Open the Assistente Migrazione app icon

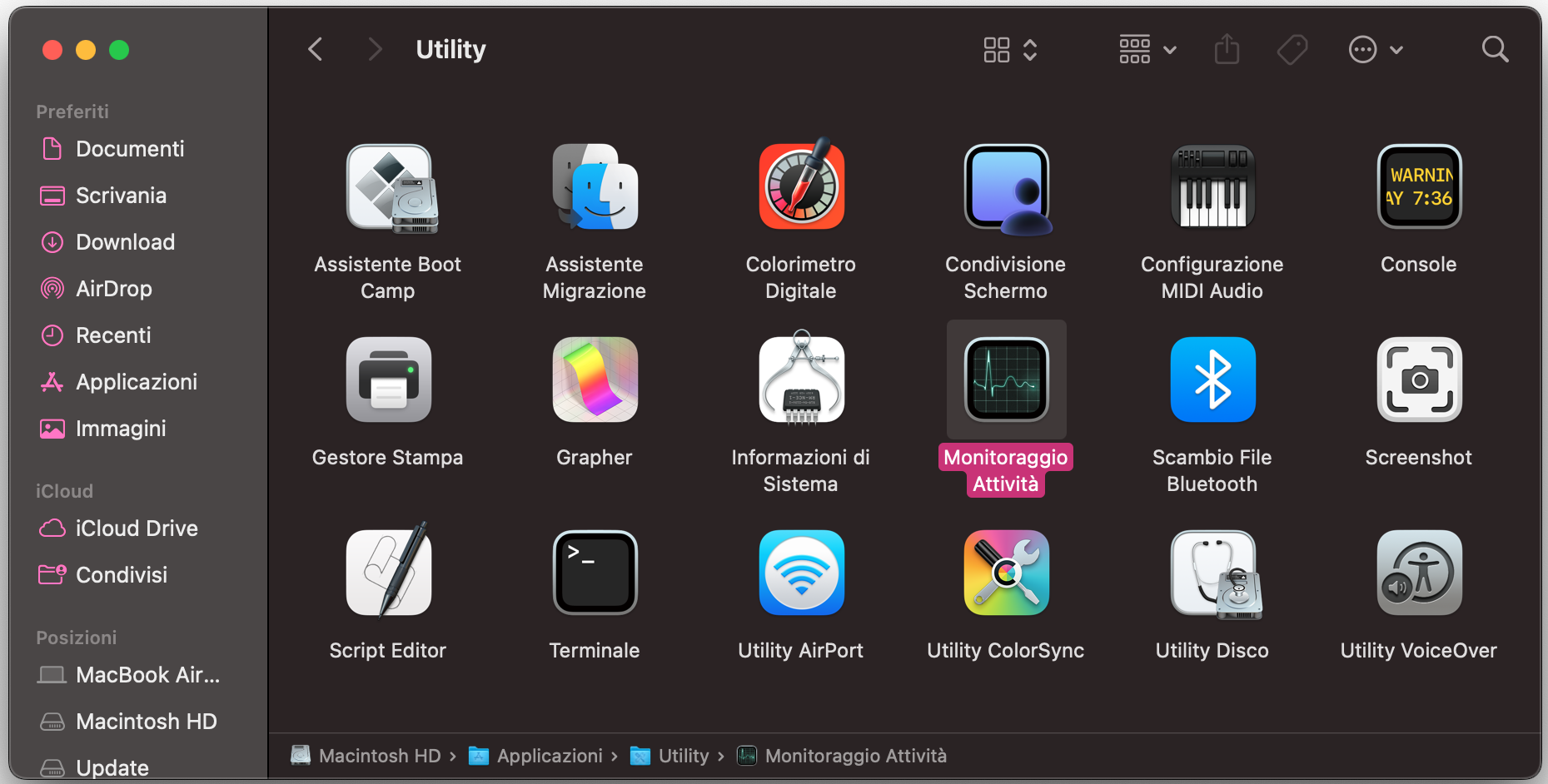pos(595,186)
